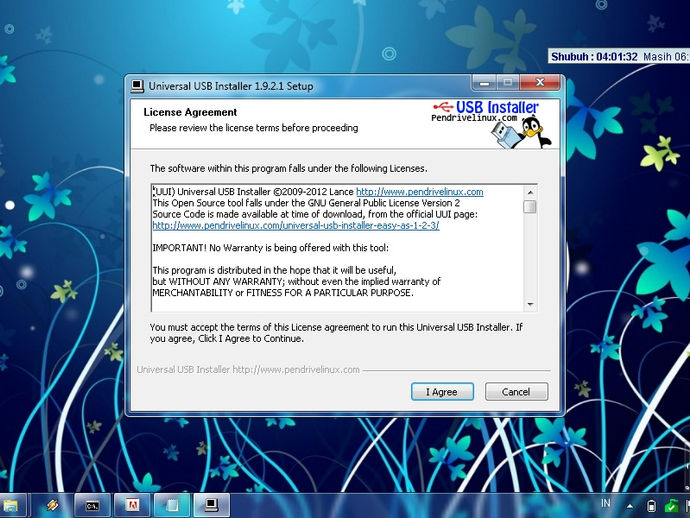Image resolution: width=690 pixels, height=518 pixels.
Task: Close the Universal USB Installer setup window
Action: click(x=540, y=83)
